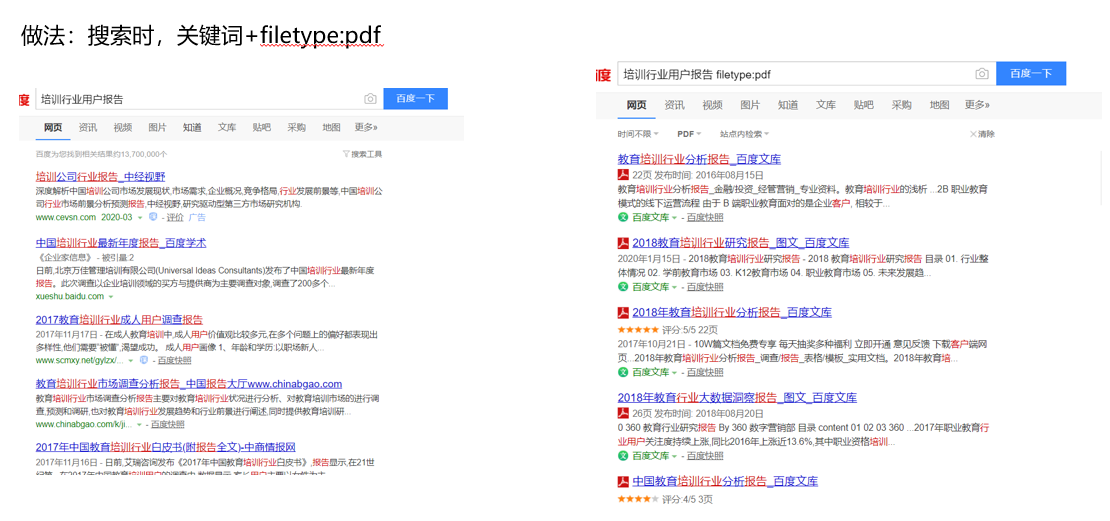Switch to 视频 tab on the page without filetype
The height and width of the screenshot is (521, 1110).
pyautogui.click(x=122, y=127)
